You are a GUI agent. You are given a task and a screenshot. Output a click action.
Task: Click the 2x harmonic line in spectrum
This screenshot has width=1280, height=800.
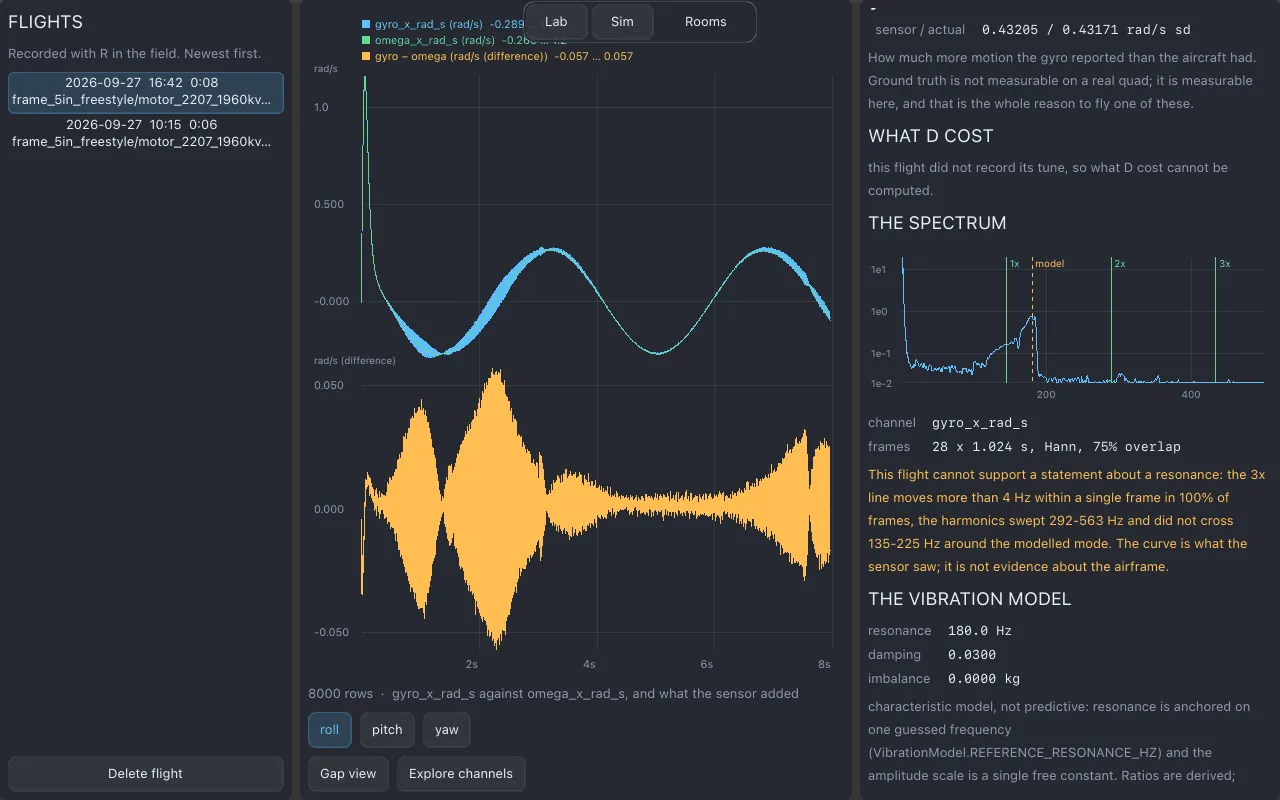point(1111,320)
